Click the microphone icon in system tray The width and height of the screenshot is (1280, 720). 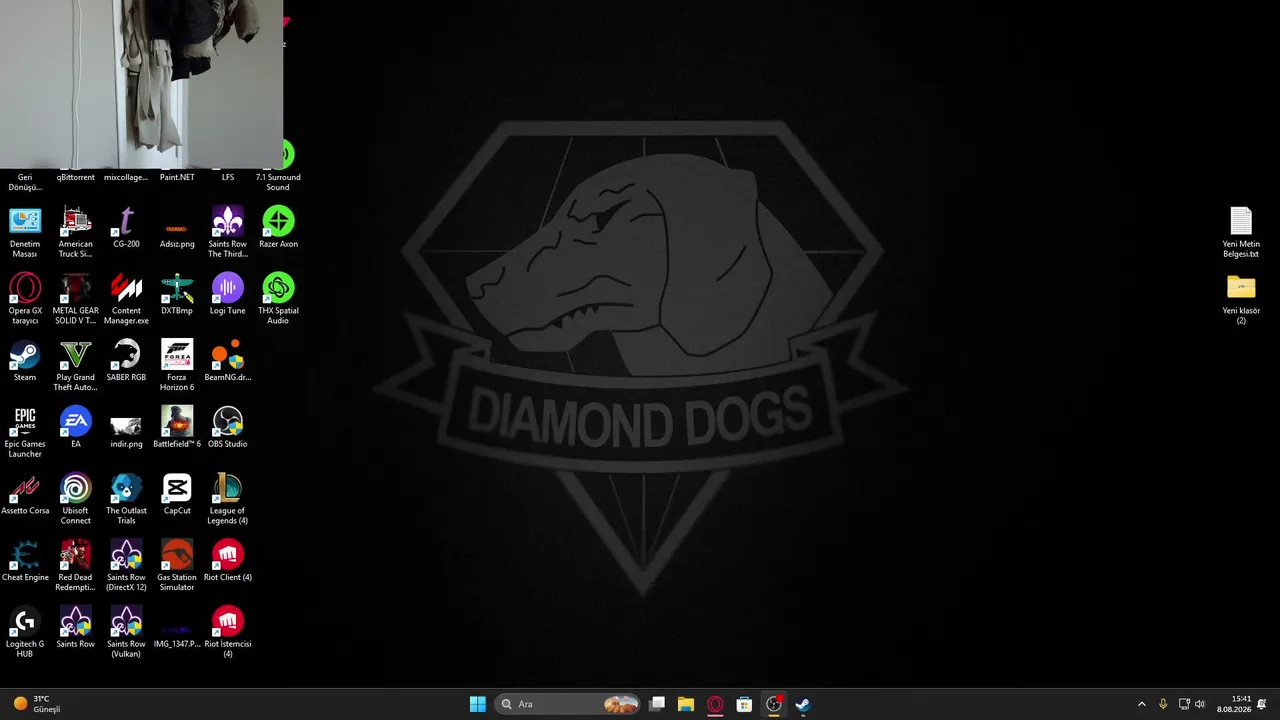click(x=1163, y=704)
